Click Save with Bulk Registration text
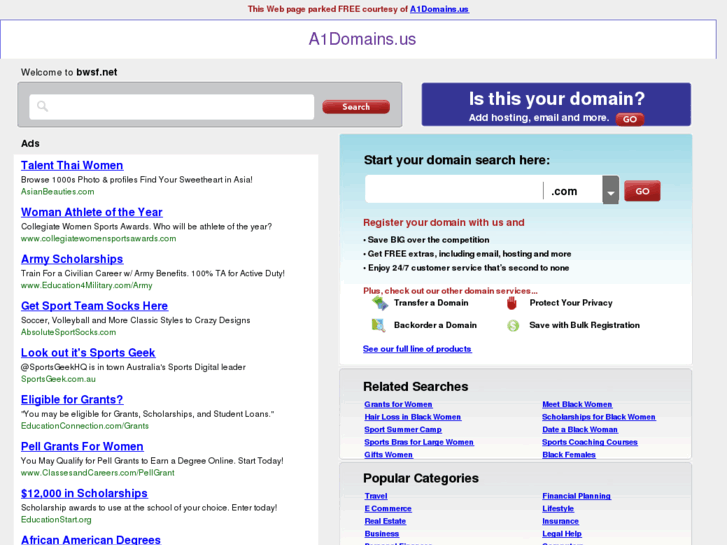The height and width of the screenshot is (545, 727). point(584,325)
